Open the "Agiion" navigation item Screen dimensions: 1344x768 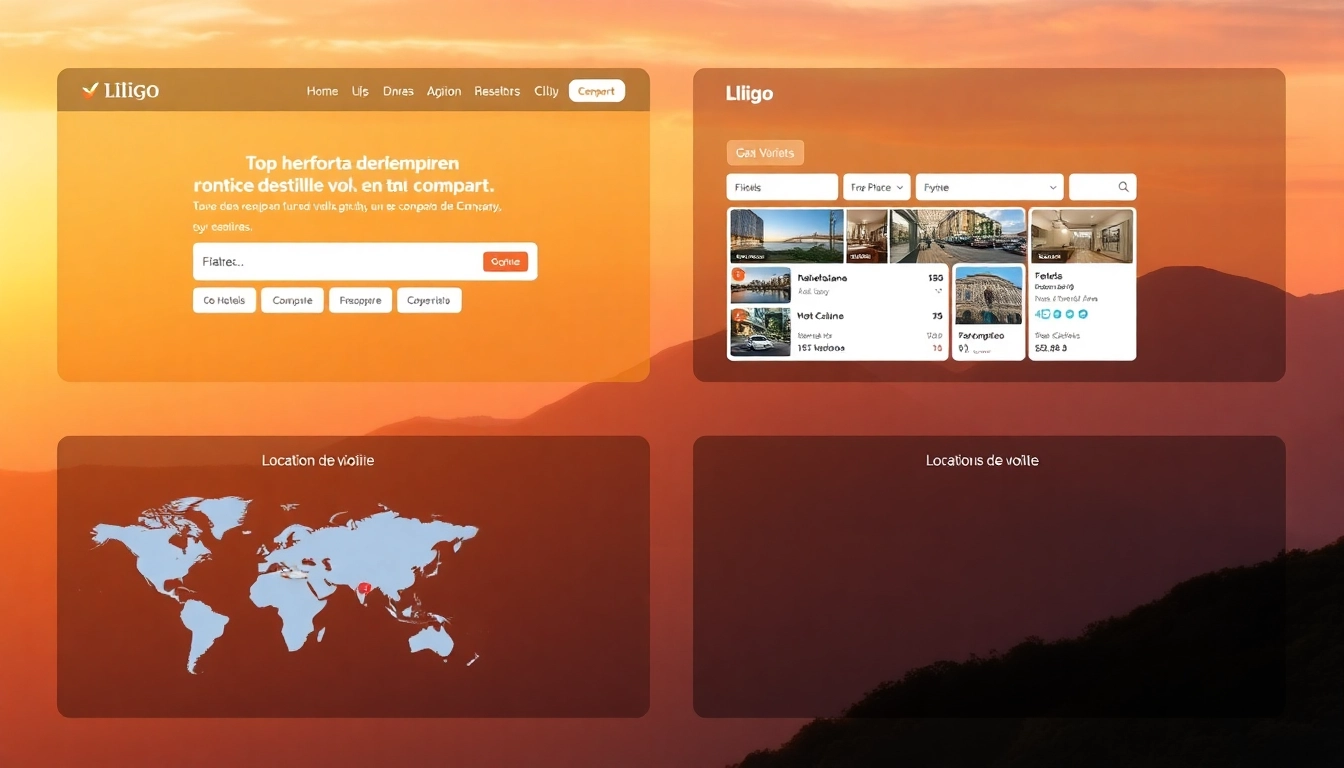(x=444, y=91)
